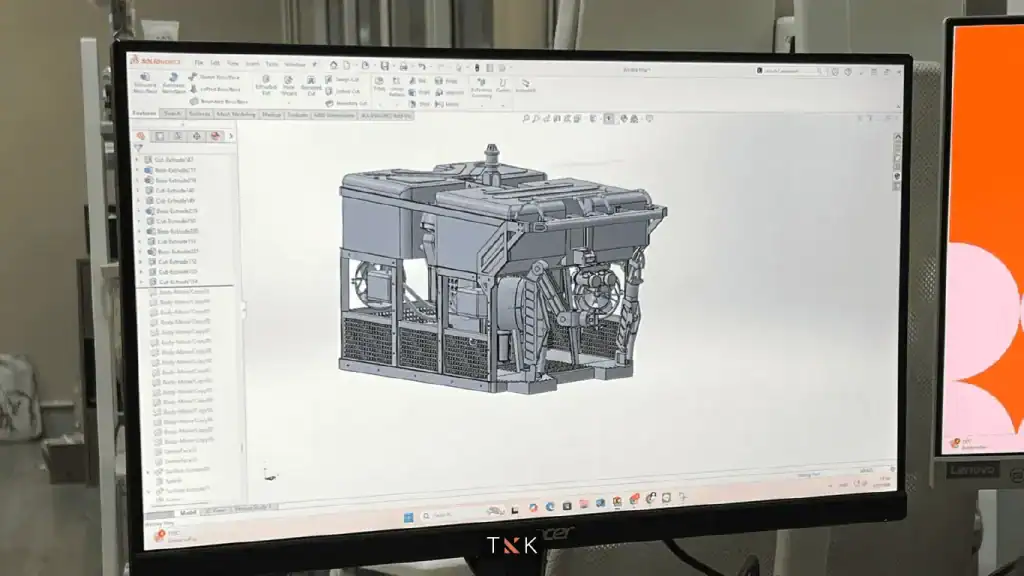Expand the last Cut-Extrude above the rollback bar

(140, 282)
